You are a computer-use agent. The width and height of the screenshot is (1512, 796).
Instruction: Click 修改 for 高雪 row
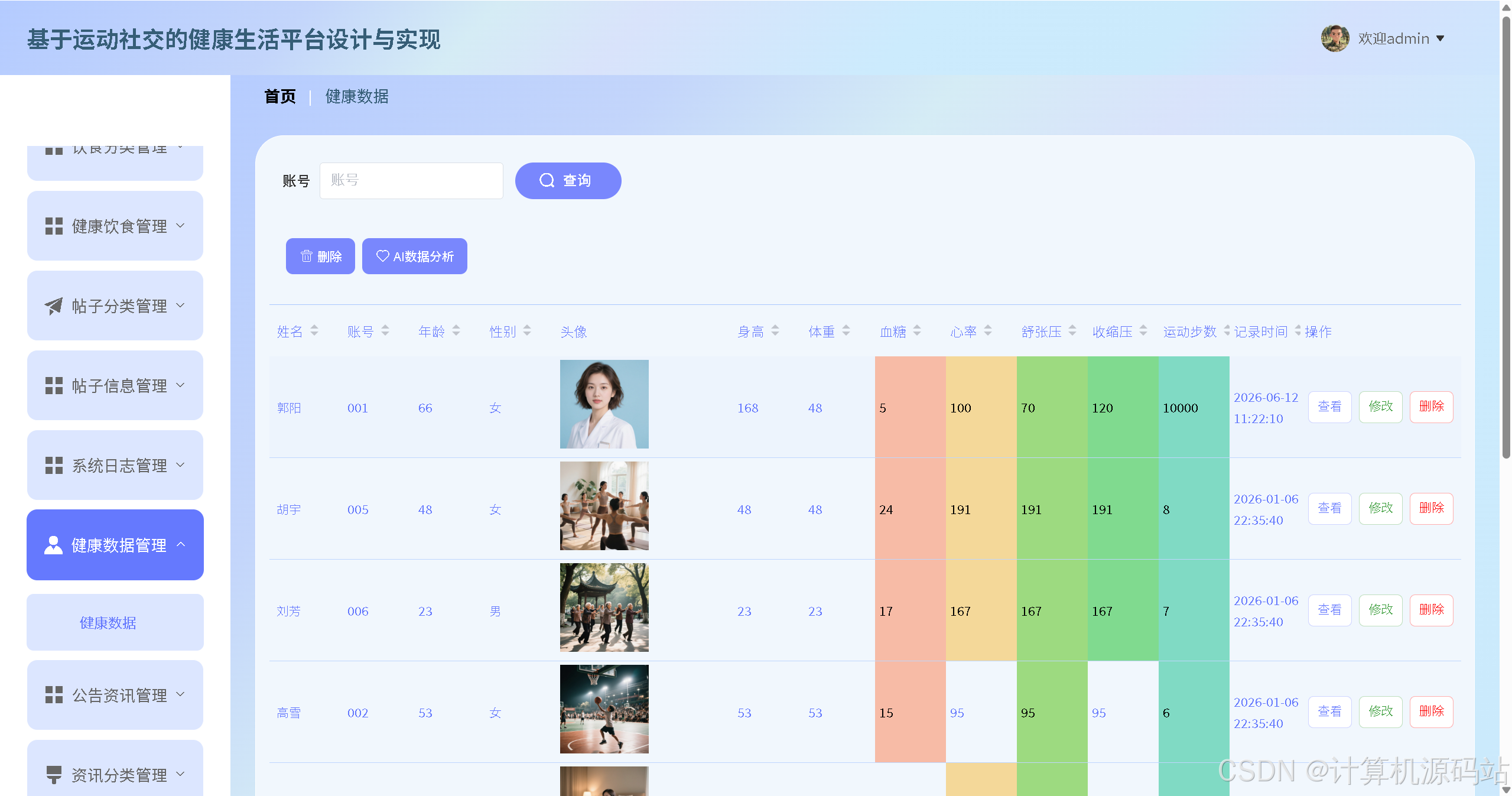pos(1380,711)
